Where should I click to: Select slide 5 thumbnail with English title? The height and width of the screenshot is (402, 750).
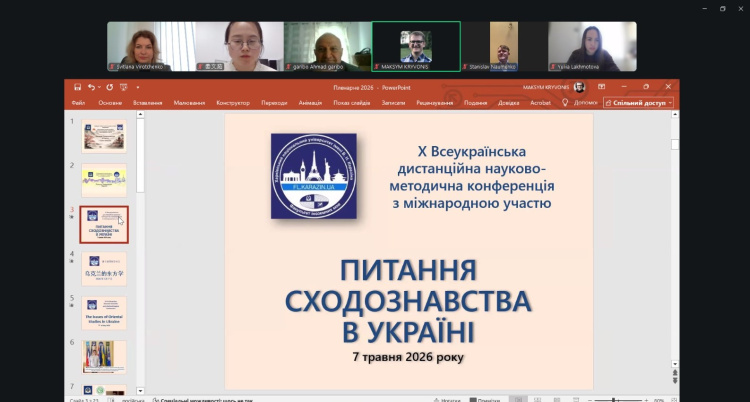pyautogui.click(x=104, y=313)
